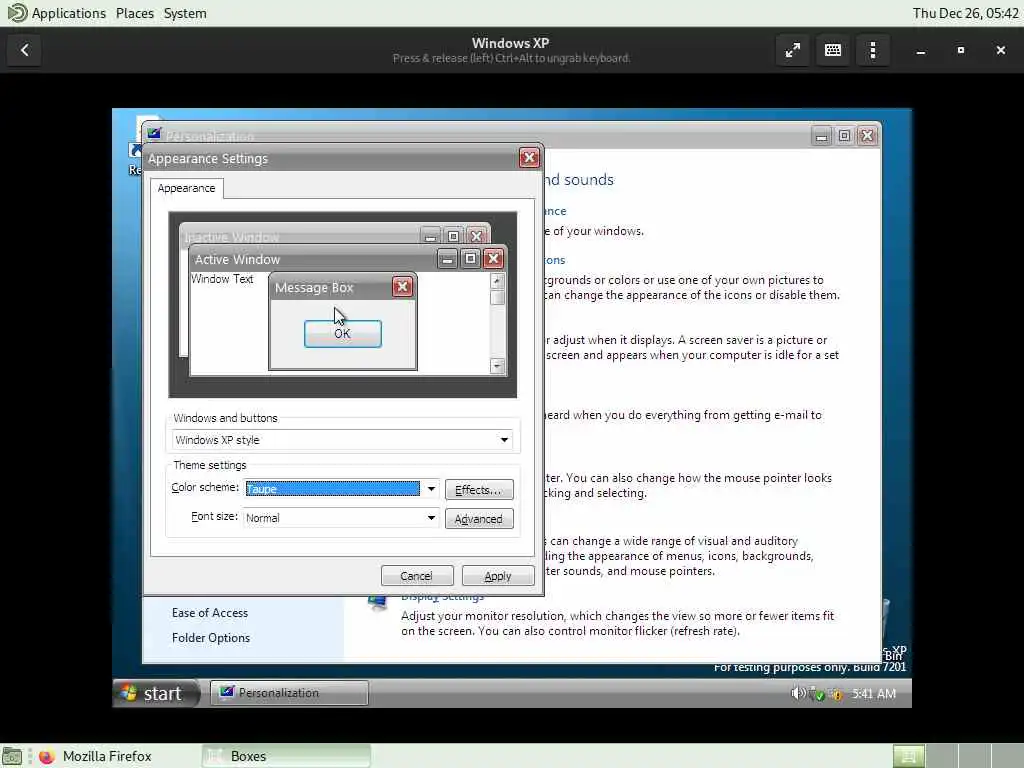1024x768 pixels.
Task: Maximize the Personalization window
Action: pos(844,135)
